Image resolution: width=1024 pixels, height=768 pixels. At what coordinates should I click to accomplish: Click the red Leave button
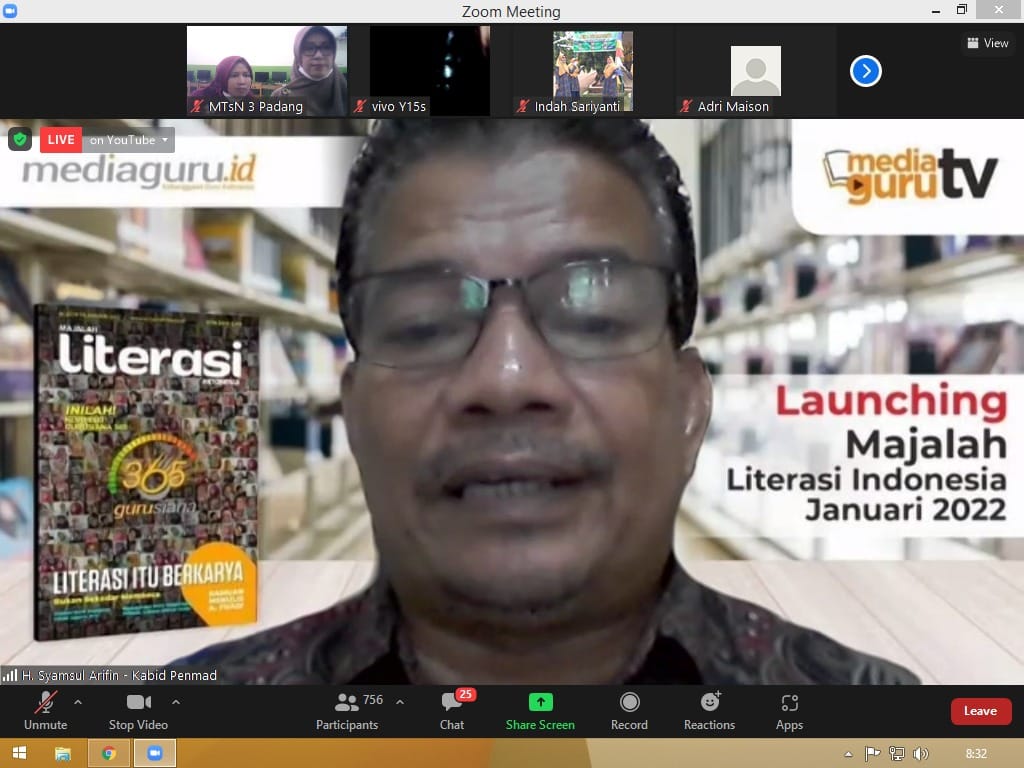tap(980, 711)
